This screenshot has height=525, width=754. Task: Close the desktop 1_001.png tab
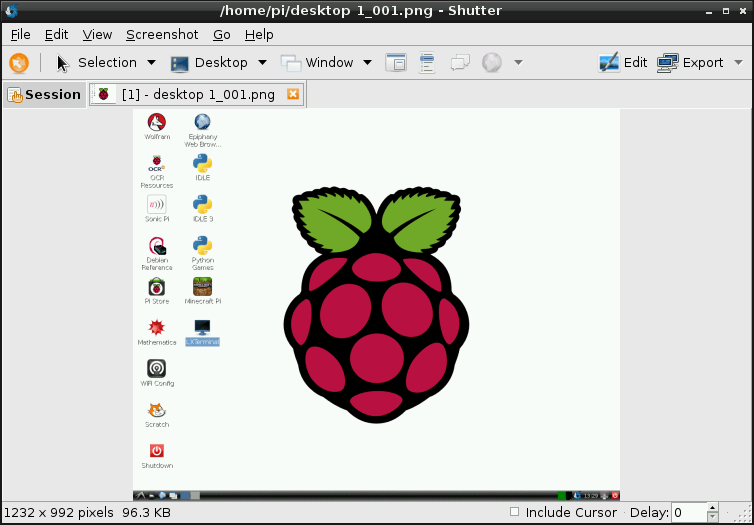(x=293, y=95)
